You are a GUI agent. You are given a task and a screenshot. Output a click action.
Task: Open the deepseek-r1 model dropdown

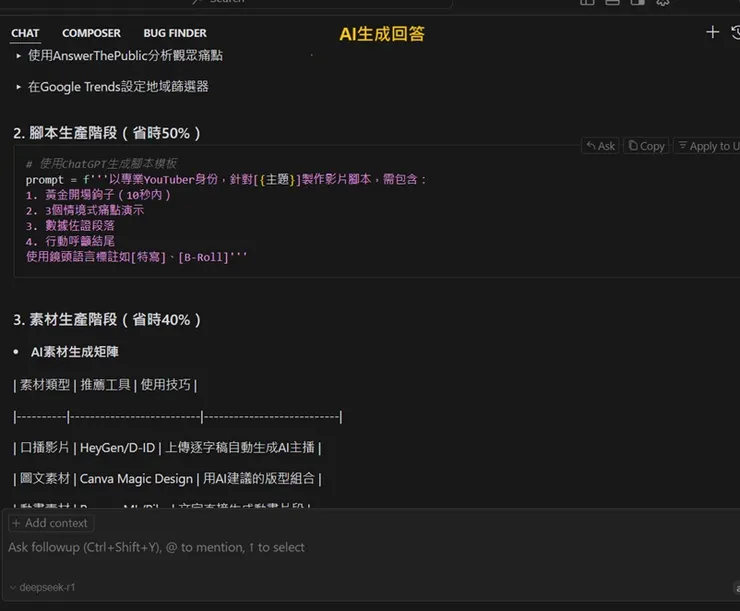click(x=42, y=587)
